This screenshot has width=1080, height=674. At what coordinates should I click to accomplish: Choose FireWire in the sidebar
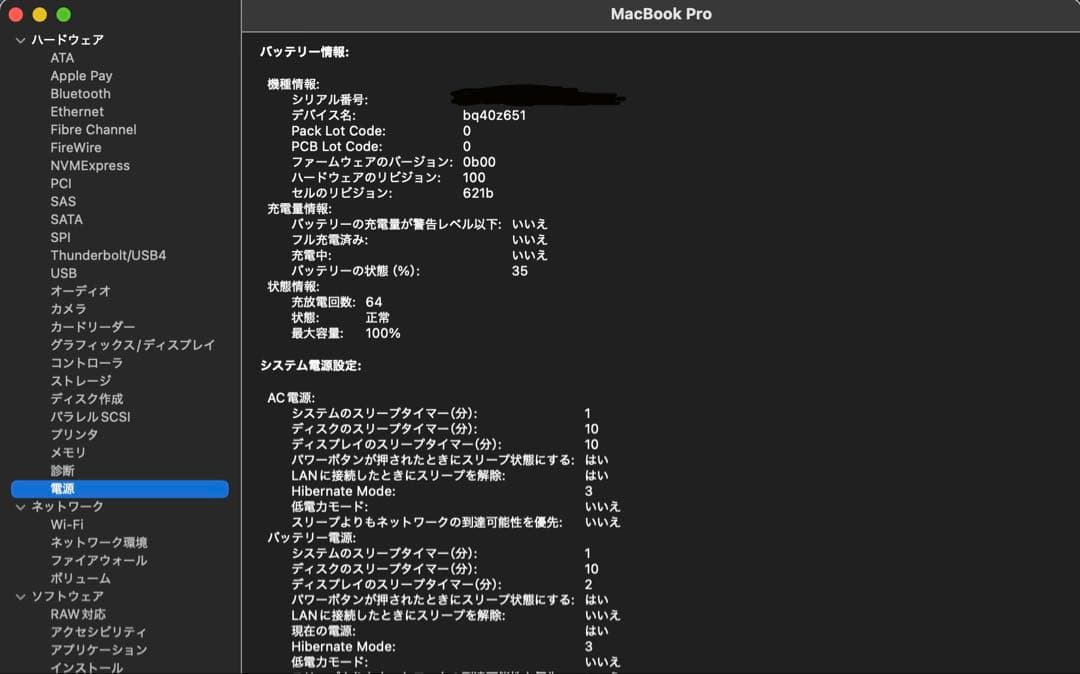coord(76,148)
